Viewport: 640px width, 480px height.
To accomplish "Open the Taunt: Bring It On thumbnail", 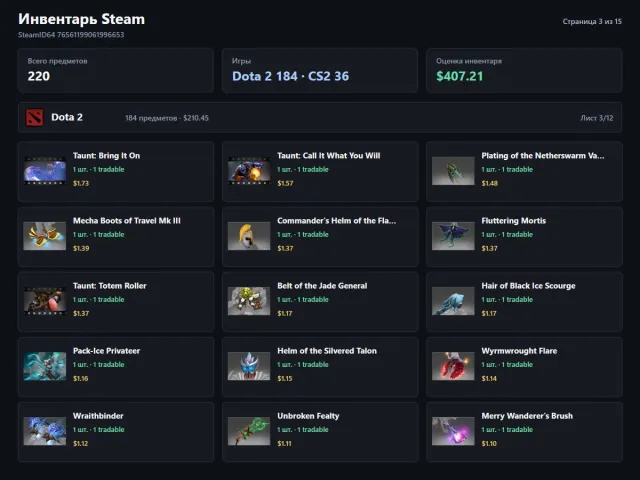I will click(x=44, y=171).
